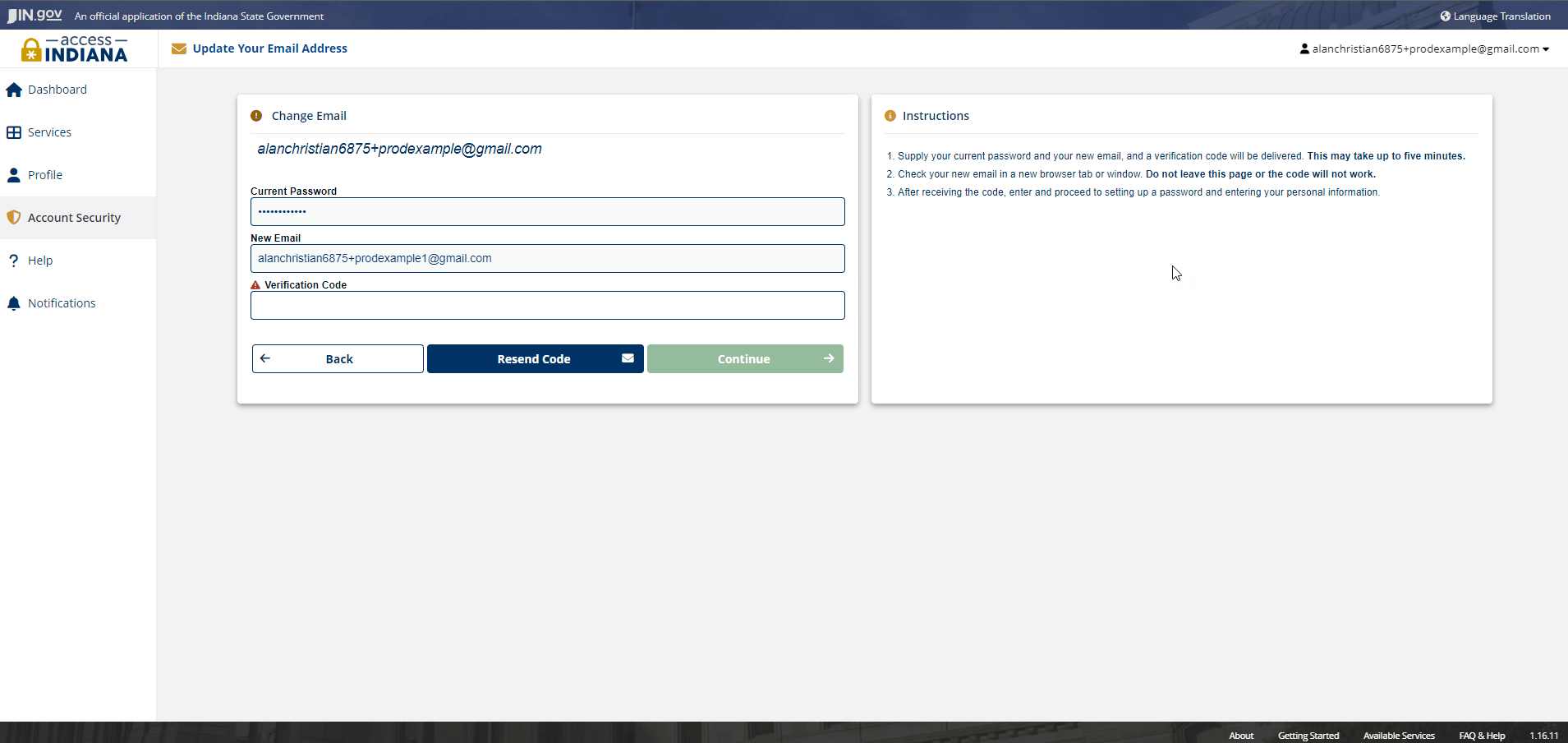1568x743 pixels.
Task: Click the Language Translation globe icon
Action: (x=1445, y=16)
